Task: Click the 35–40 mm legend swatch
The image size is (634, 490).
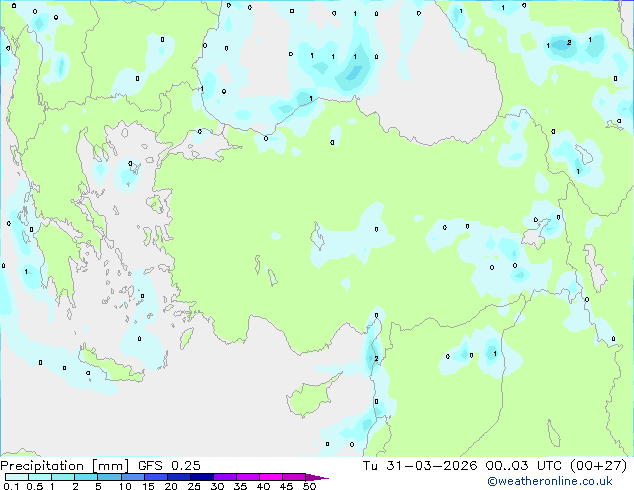Action: point(247,477)
